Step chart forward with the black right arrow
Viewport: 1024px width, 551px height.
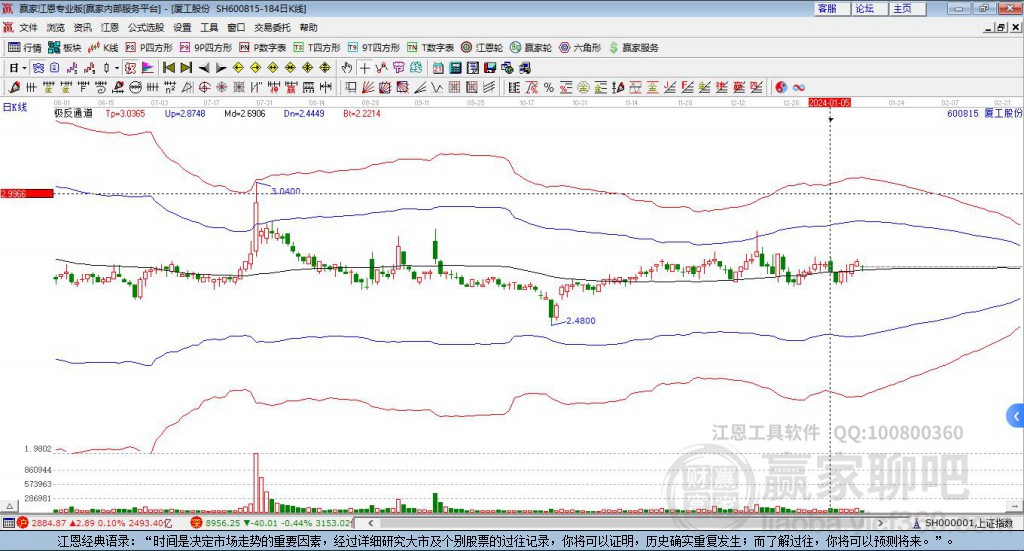tap(221, 68)
